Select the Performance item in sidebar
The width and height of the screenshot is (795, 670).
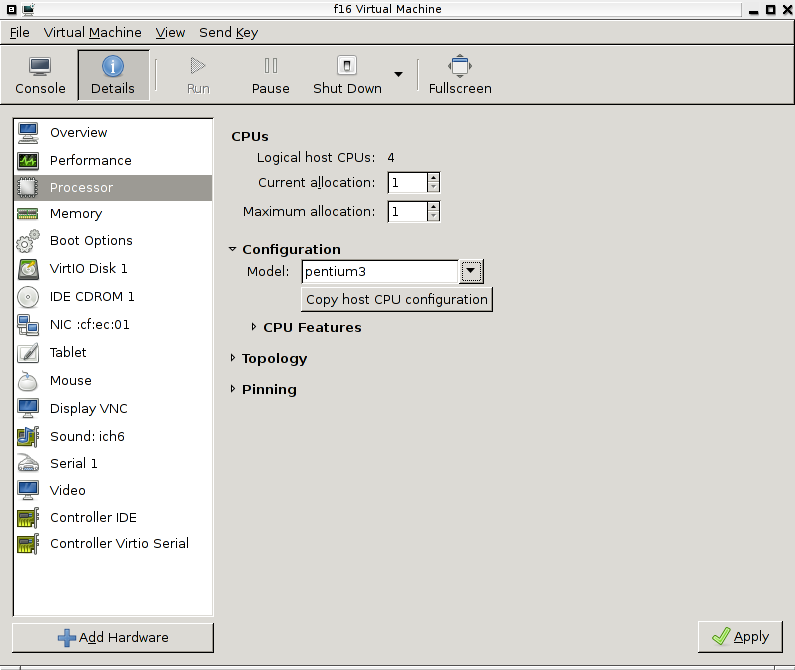coord(90,160)
